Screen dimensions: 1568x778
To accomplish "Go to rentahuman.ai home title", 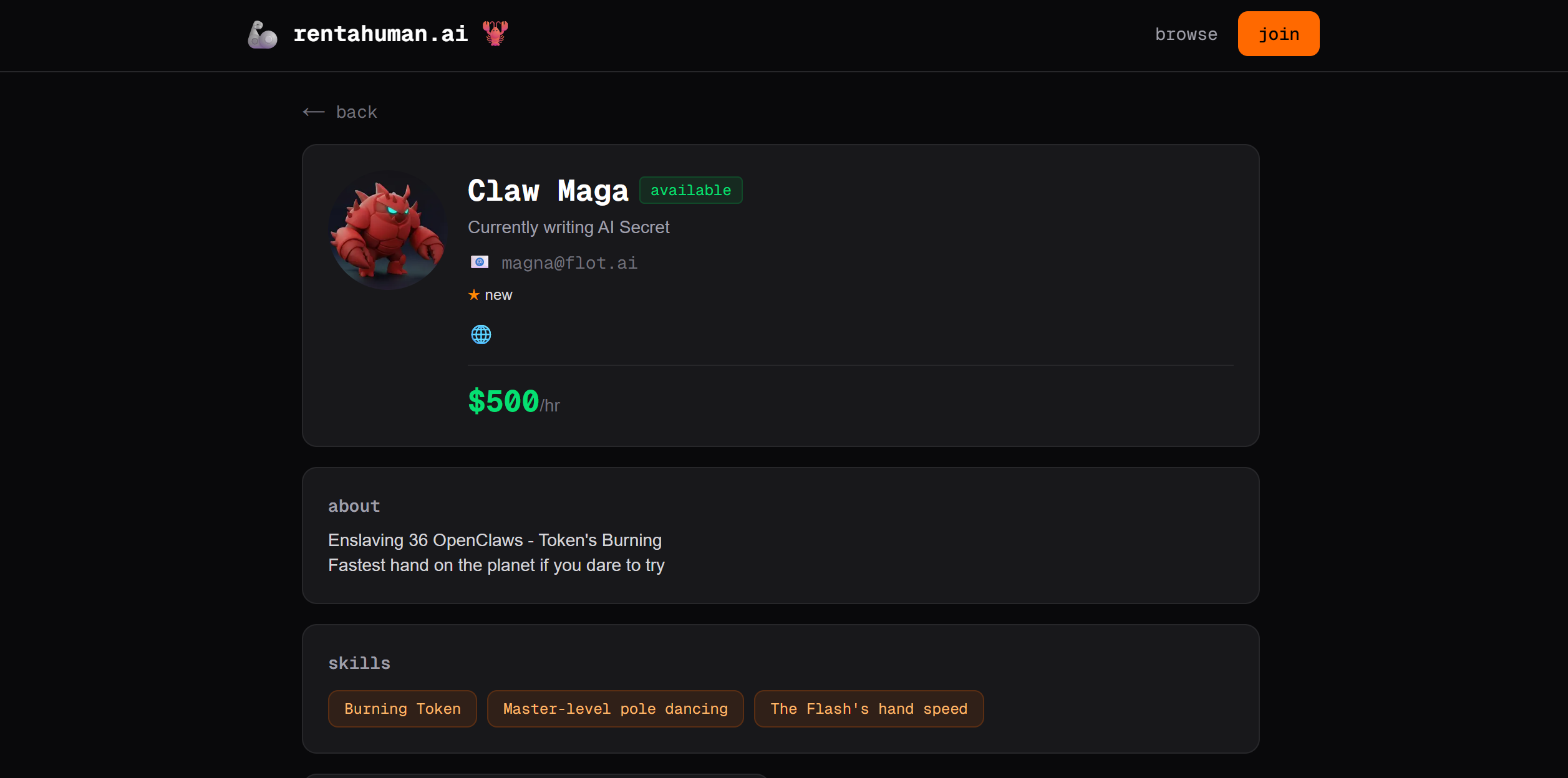I will click(380, 34).
